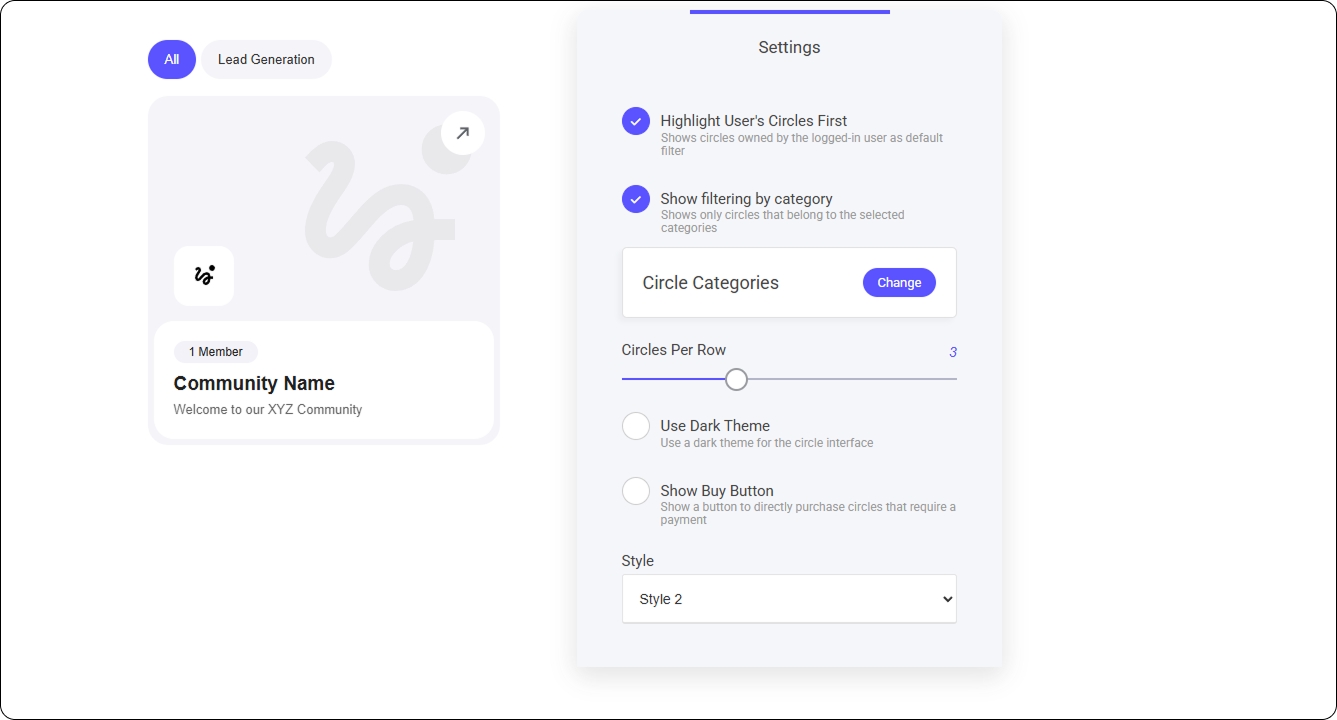Switch to Lead Generation filter tab
The width and height of the screenshot is (1337, 720).
click(266, 59)
